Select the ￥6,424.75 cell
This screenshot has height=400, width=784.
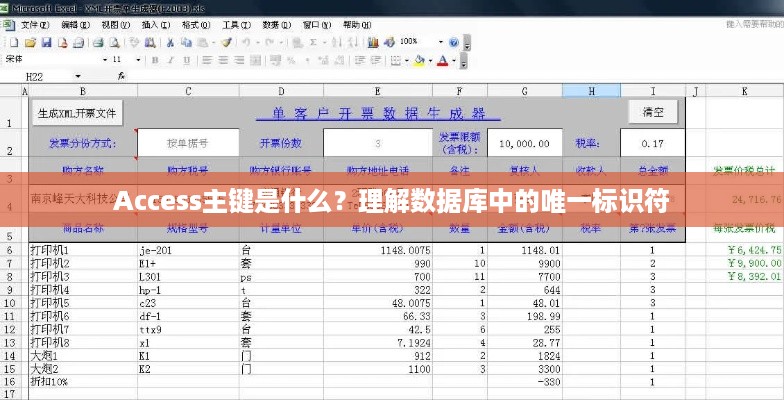click(745, 250)
